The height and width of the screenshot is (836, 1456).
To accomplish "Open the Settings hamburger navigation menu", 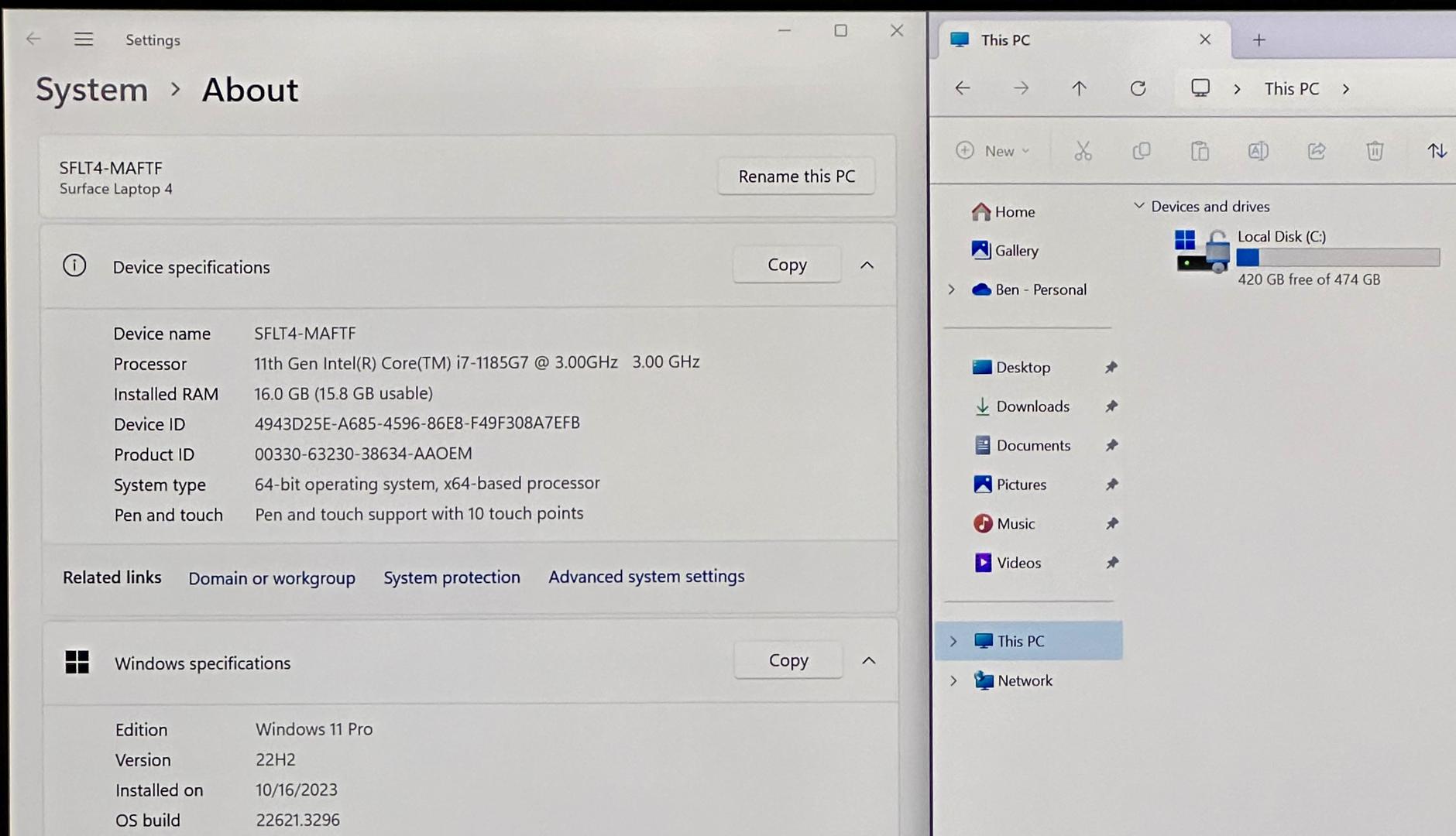I will [x=84, y=39].
